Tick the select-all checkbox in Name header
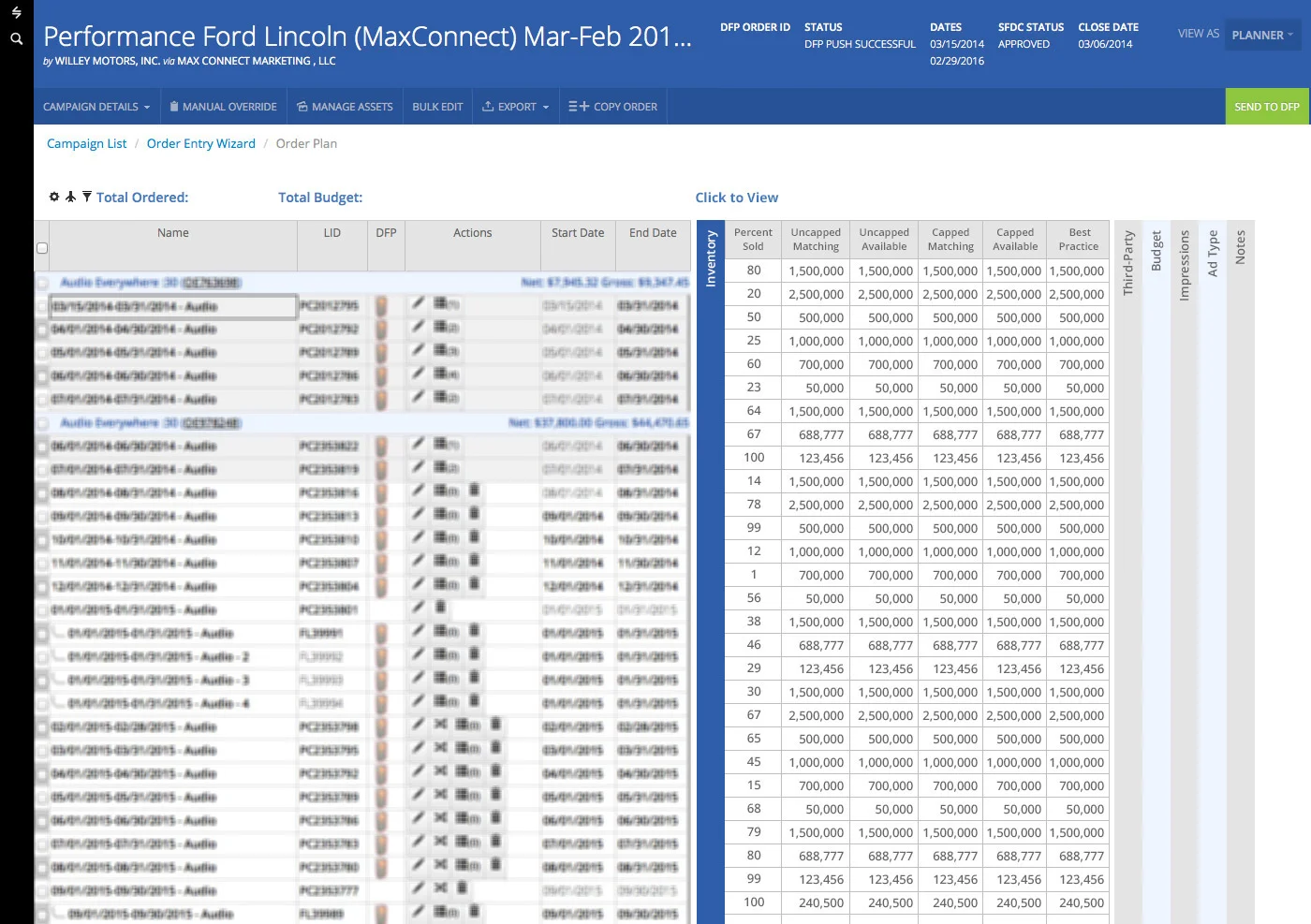 (x=42, y=248)
